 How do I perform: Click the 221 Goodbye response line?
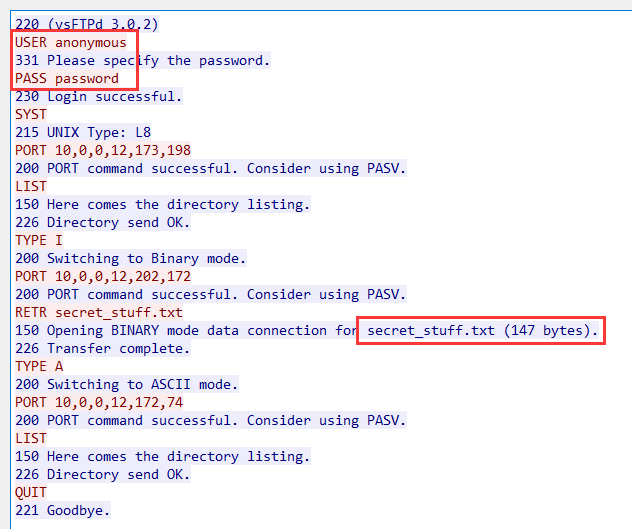point(62,510)
